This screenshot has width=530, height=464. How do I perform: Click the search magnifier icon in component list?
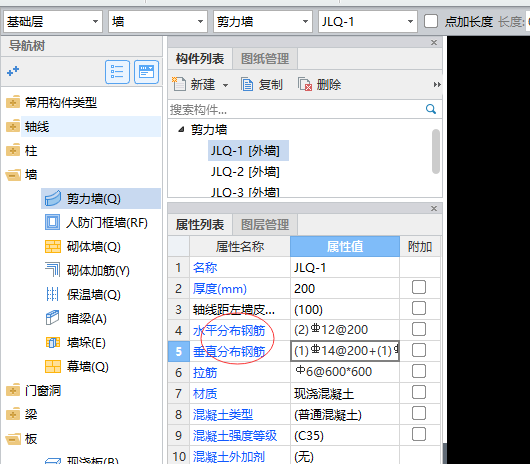coord(431,109)
